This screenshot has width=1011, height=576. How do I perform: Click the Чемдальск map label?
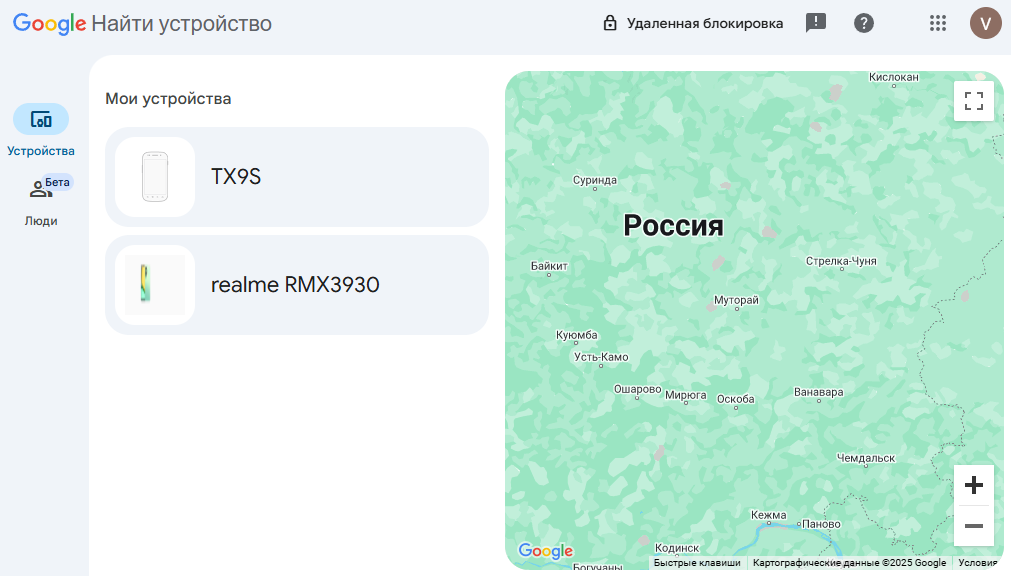(866, 458)
